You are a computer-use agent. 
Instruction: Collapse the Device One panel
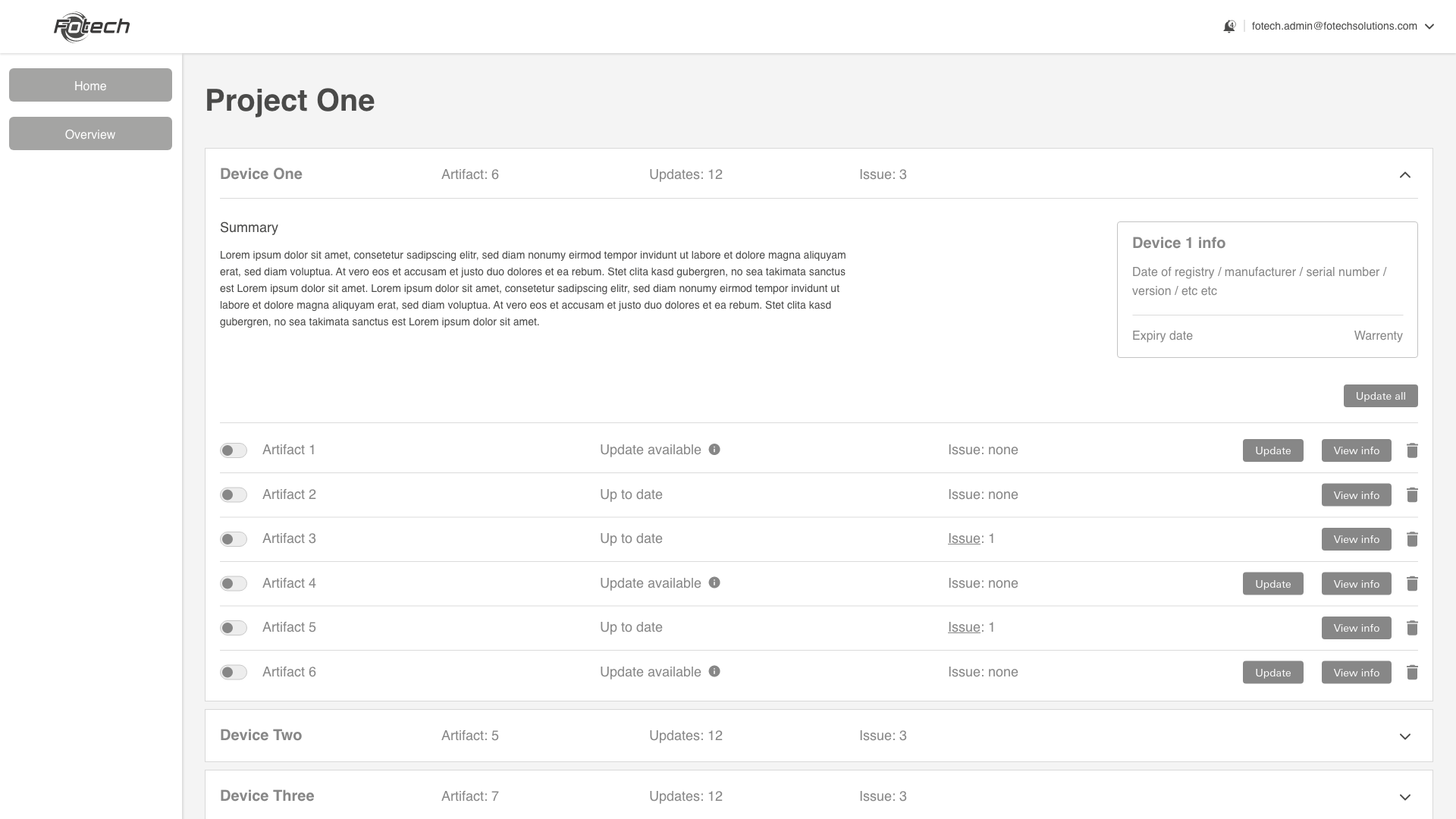point(1405,175)
